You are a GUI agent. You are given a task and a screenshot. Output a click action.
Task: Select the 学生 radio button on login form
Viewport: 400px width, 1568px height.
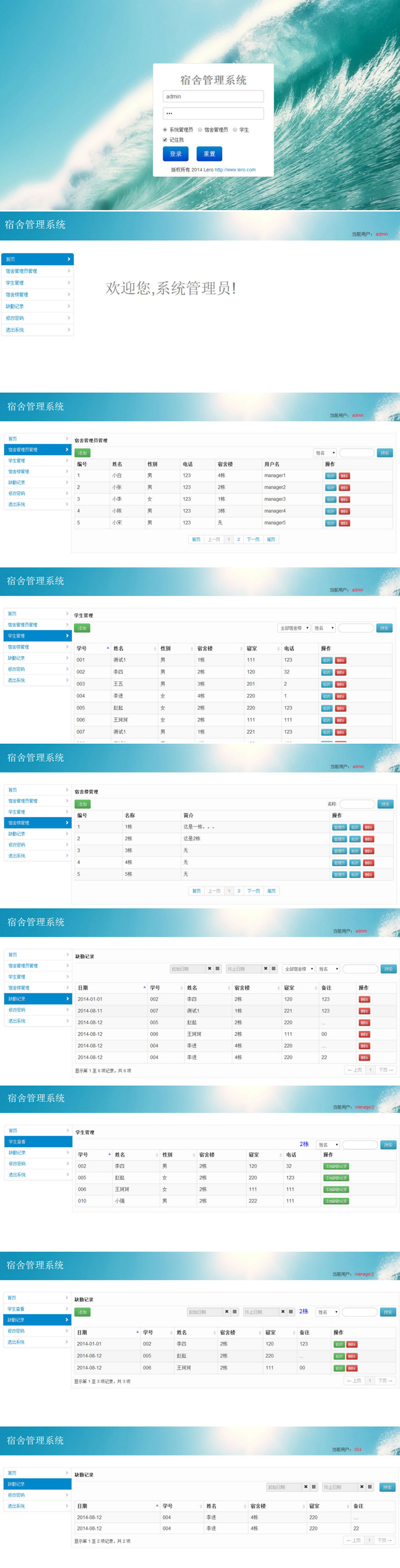[235, 129]
